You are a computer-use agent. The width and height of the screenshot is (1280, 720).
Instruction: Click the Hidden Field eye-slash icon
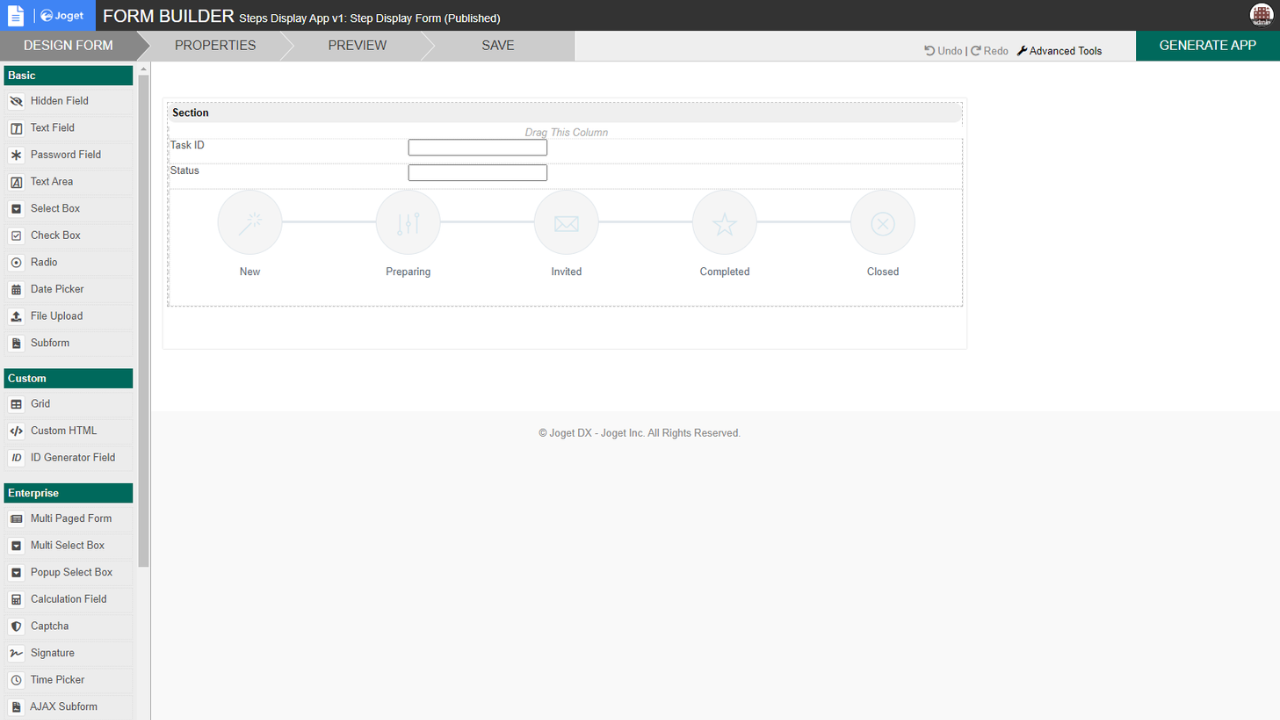(16, 101)
